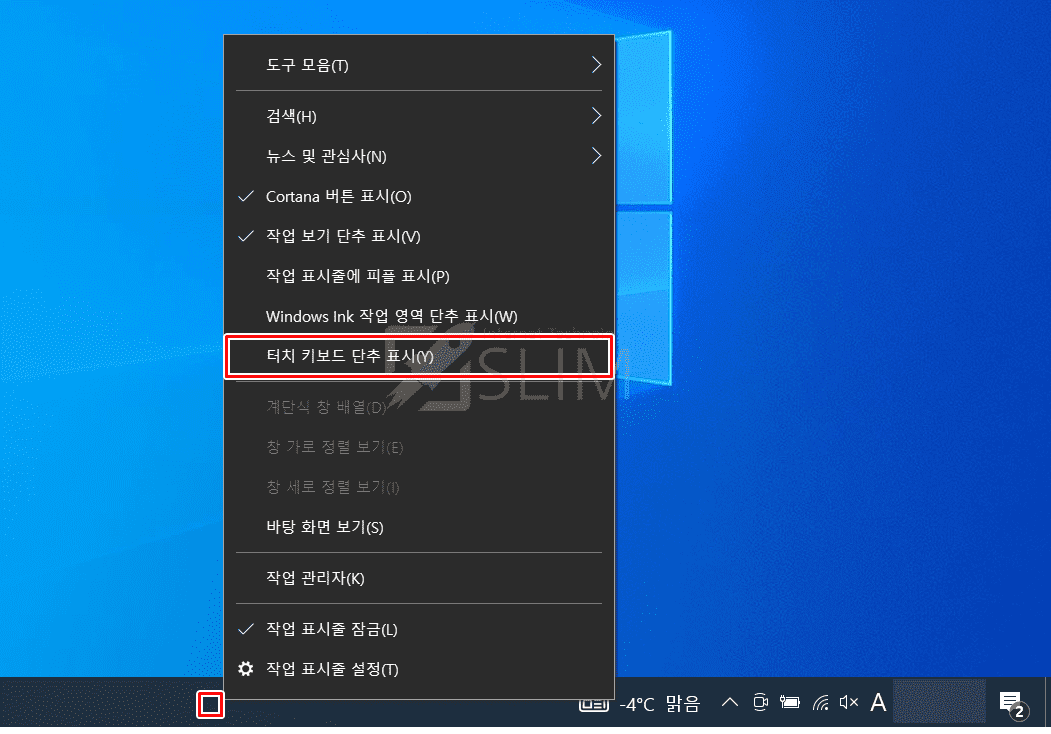This screenshot has width=1051, height=734.
Task: Enable Windows Ink 작업 영역 단추 표시(W)
Action: click(x=419, y=316)
